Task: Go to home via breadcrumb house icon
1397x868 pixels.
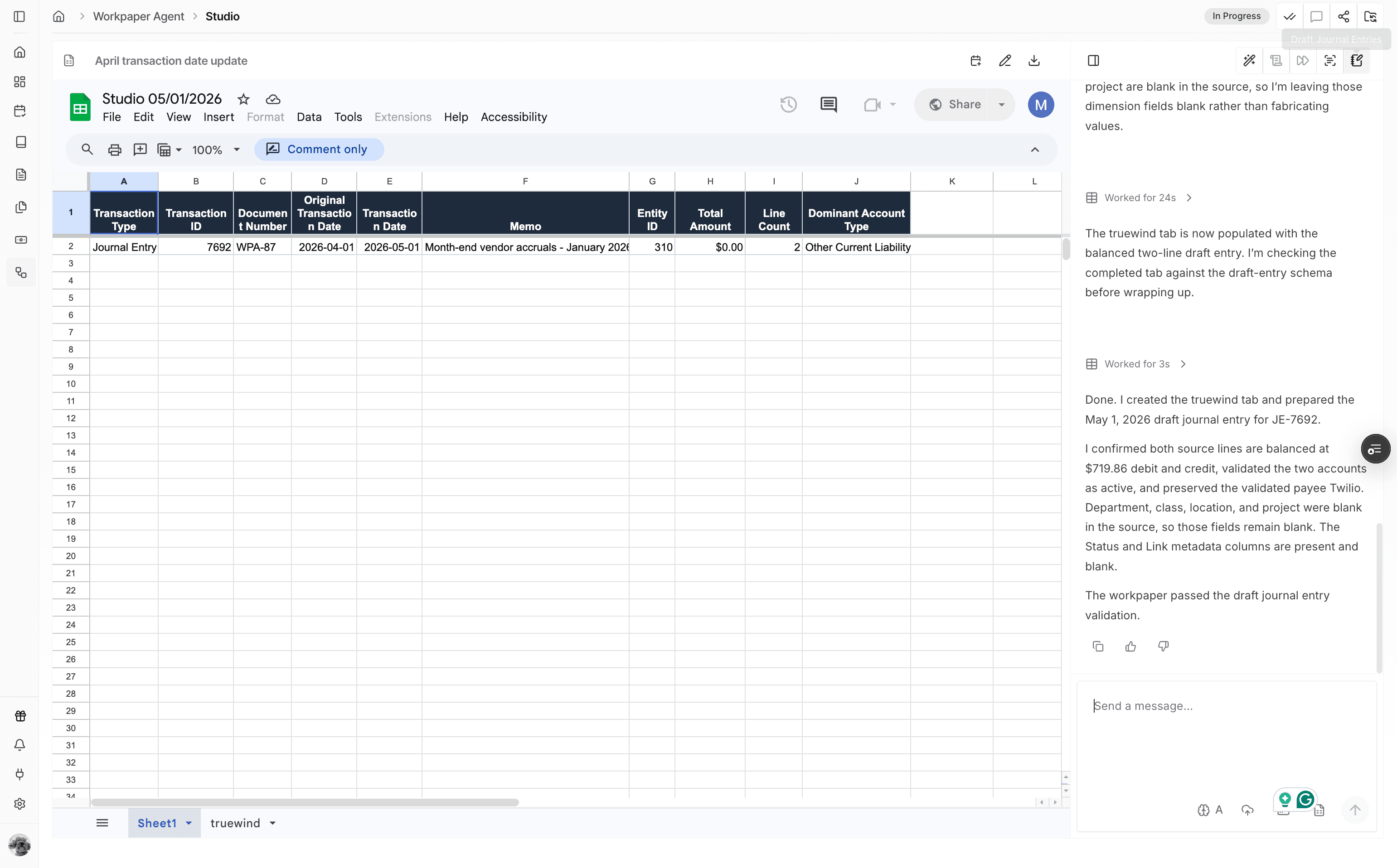Action: pyautogui.click(x=58, y=17)
